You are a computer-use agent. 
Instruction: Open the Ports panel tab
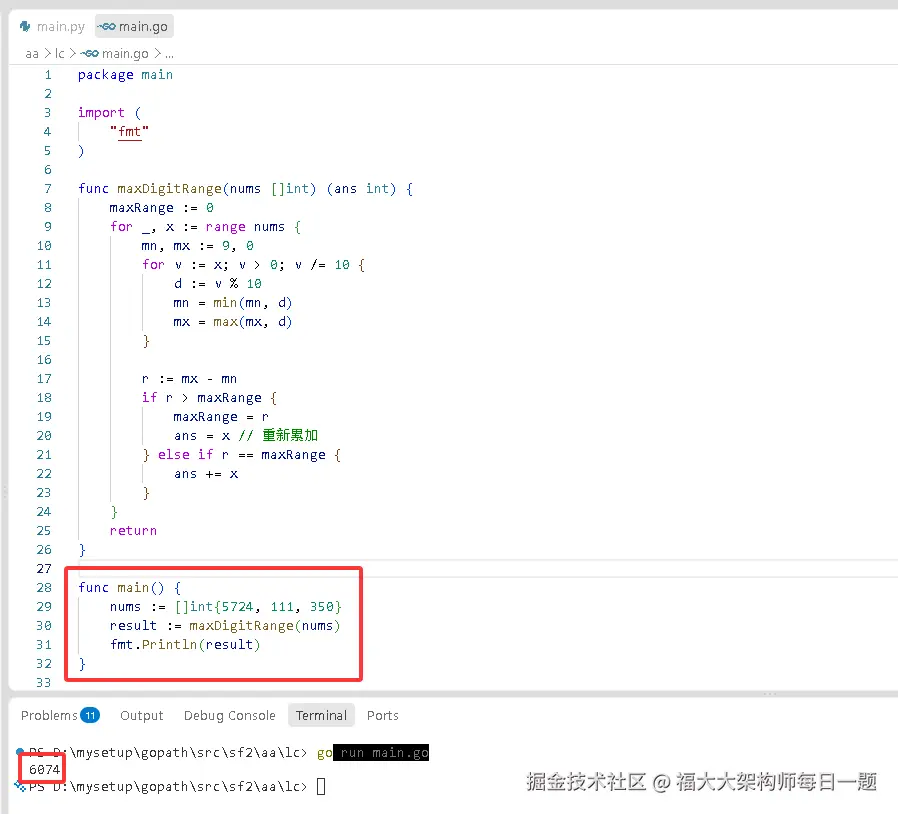[x=383, y=715]
